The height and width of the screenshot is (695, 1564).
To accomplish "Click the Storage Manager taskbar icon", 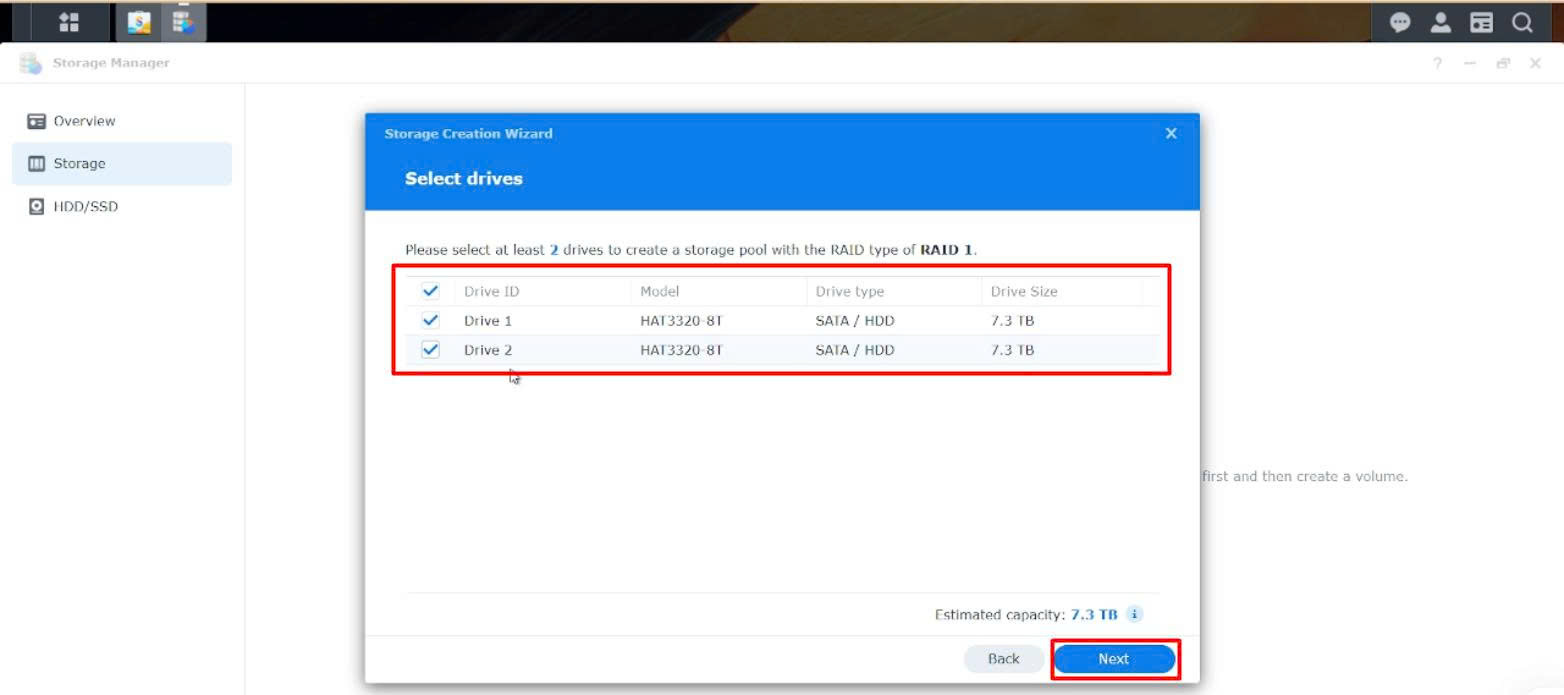I will [183, 22].
